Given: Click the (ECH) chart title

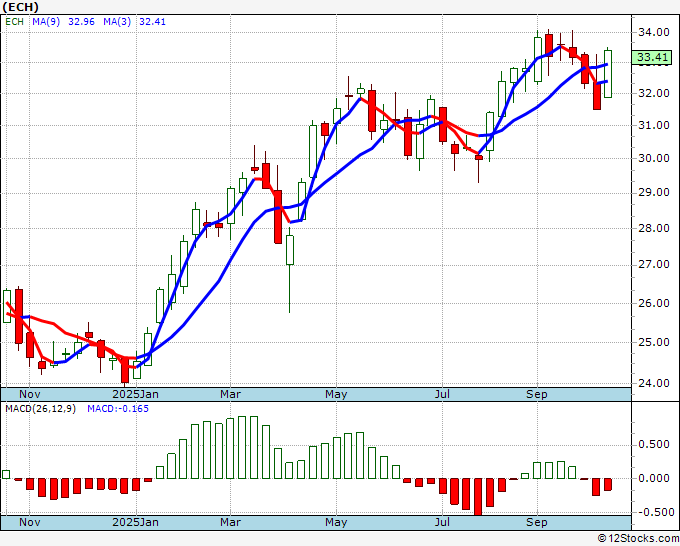Looking at the screenshot, I should point(20,7).
